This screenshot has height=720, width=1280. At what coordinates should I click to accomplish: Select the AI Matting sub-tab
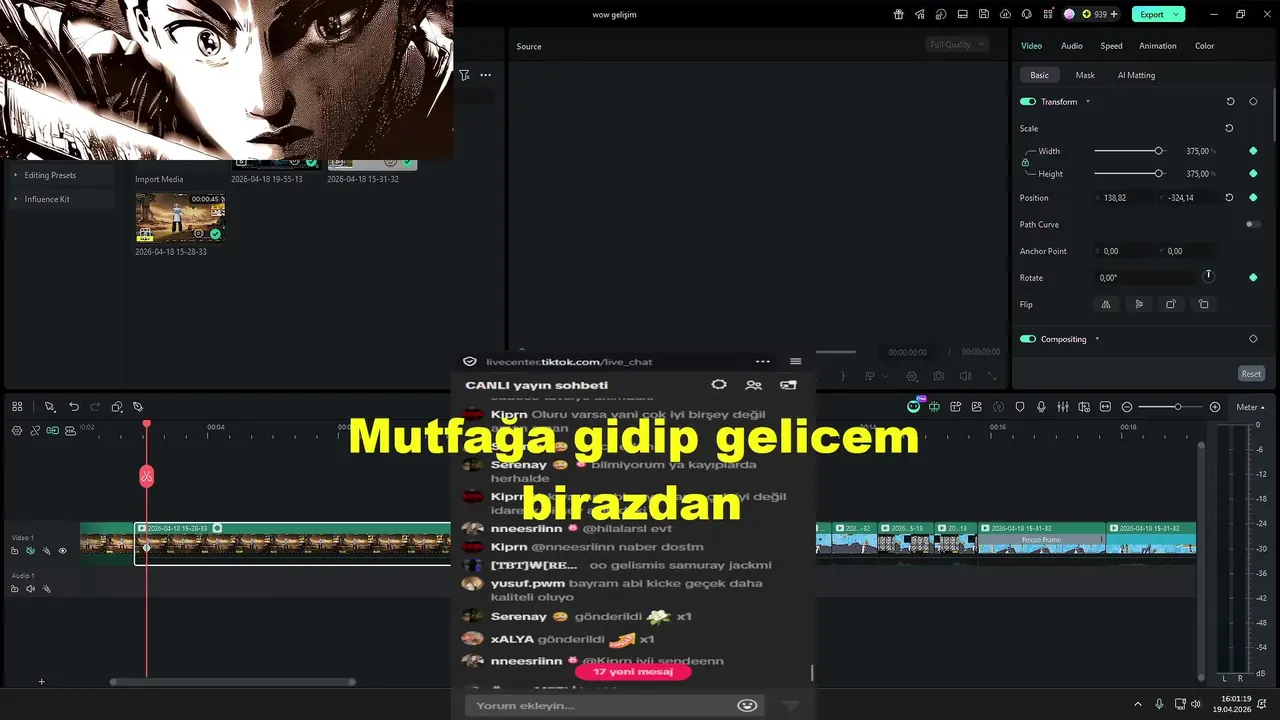(x=1136, y=75)
